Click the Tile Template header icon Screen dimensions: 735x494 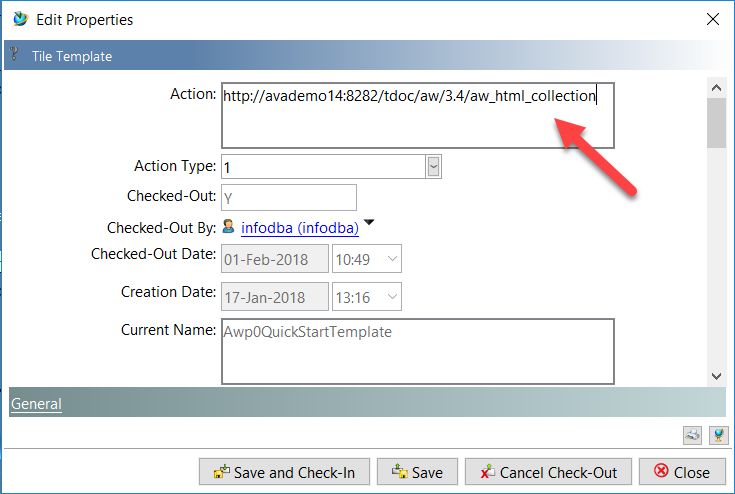pyautogui.click(x=14, y=56)
